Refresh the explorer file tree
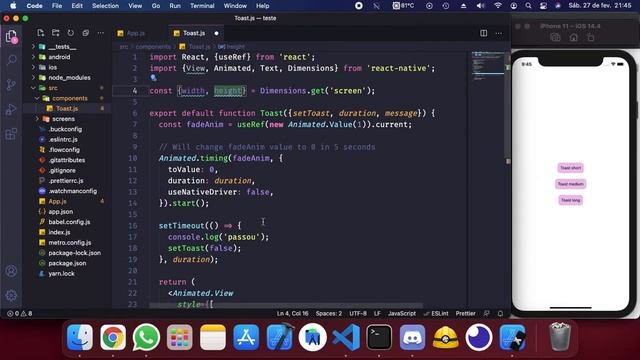The image size is (640, 360). pyautogui.click(x=71, y=33)
